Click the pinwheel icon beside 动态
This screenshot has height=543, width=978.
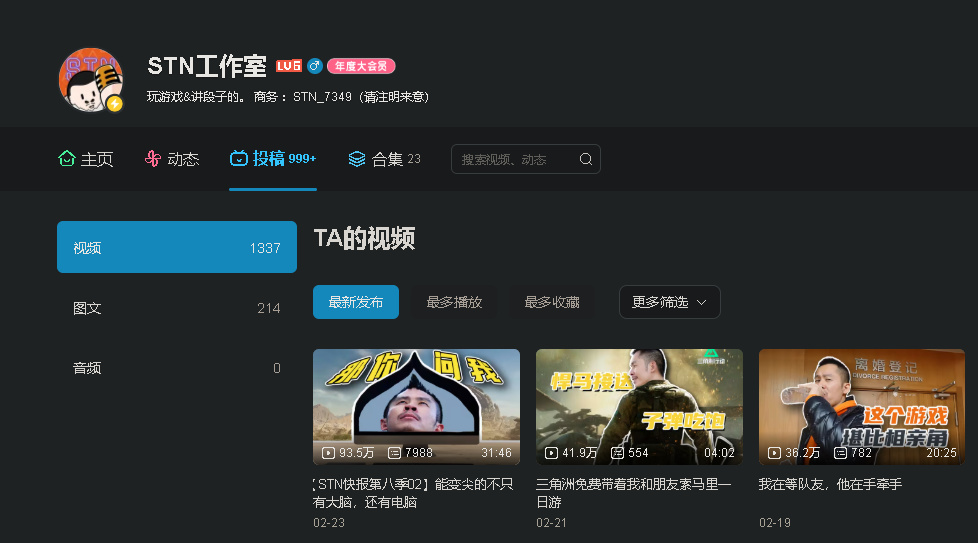(x=153, y=159)
